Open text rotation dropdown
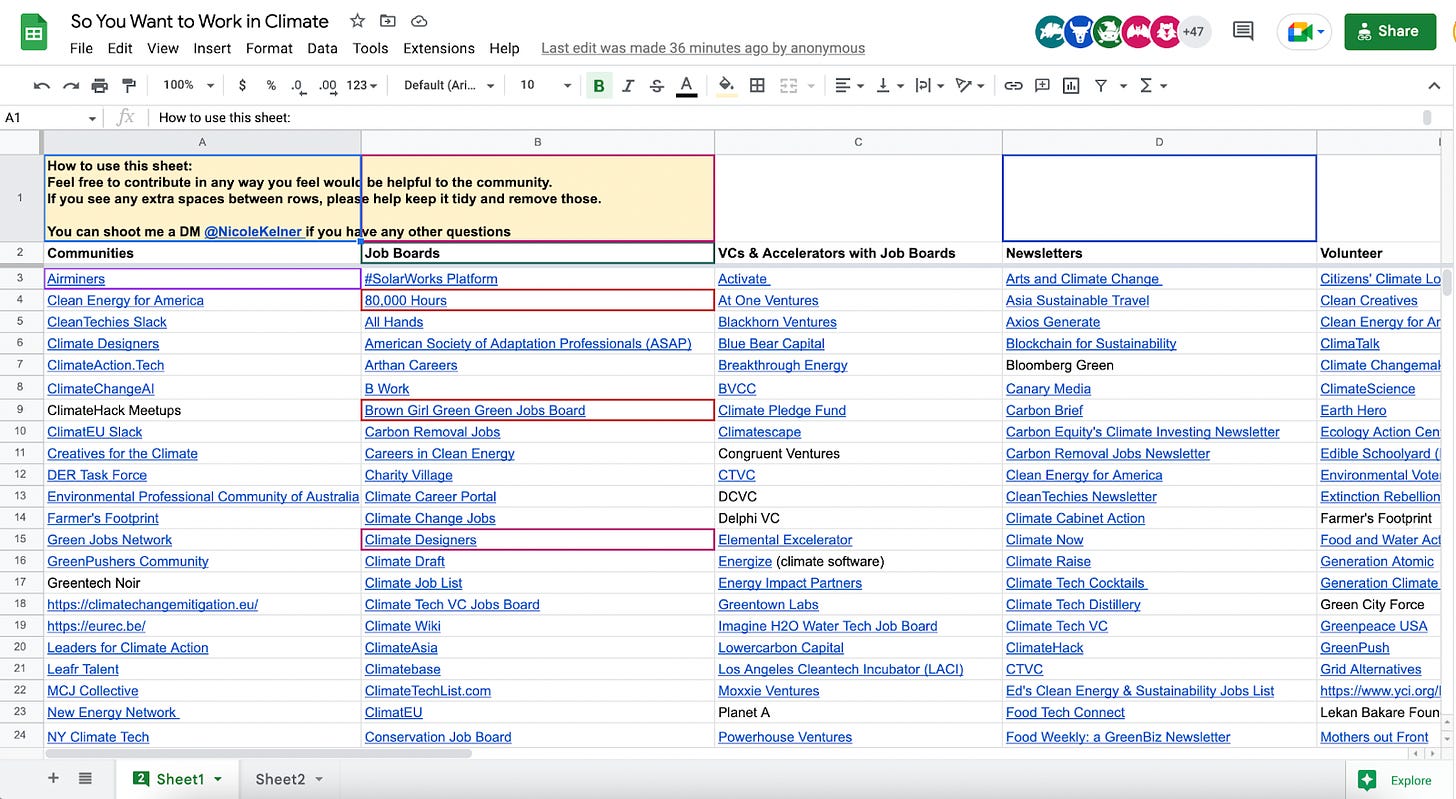Screen dimensions: 1456x799 point(969,86)
